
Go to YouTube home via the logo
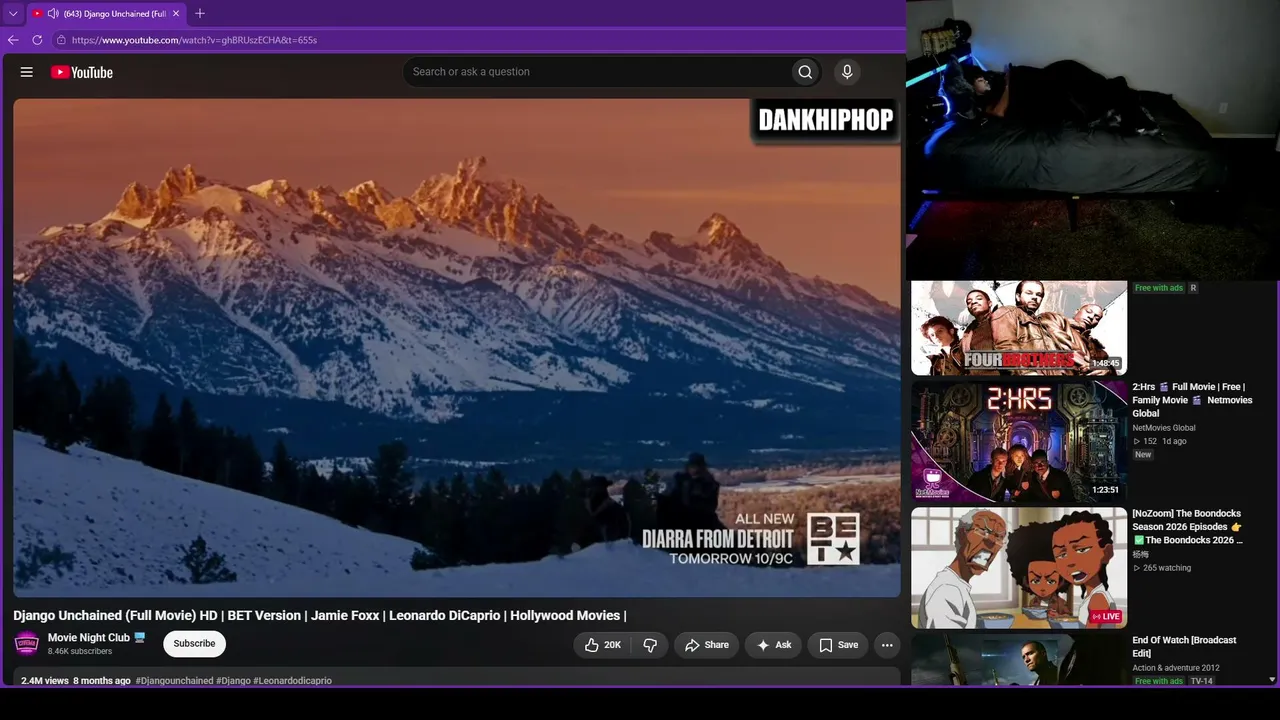[x=82, y=72]
